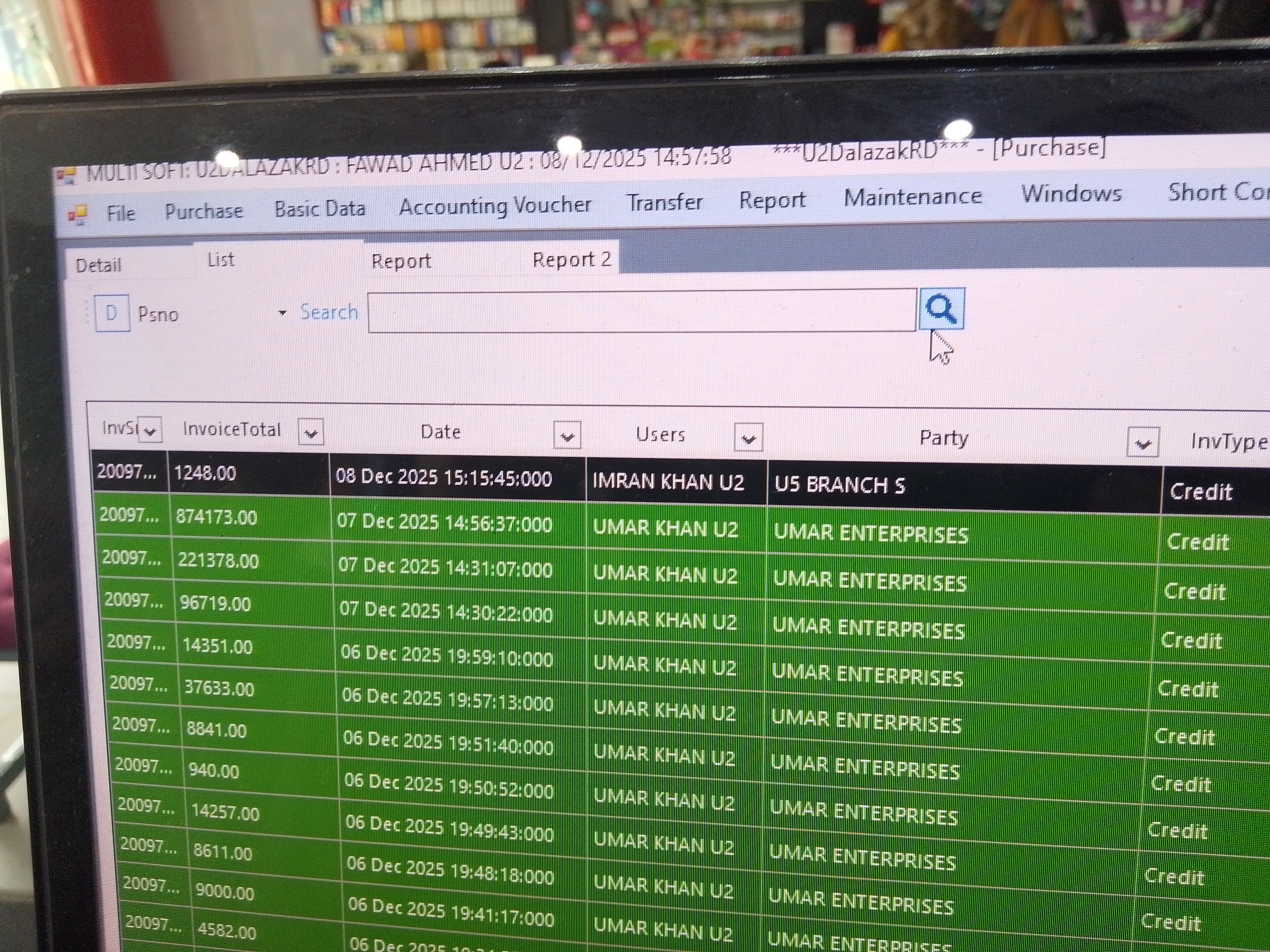This screenshot has height=952, width=1270.
Task: Click the app icon in the title bar
Action: 67,175
